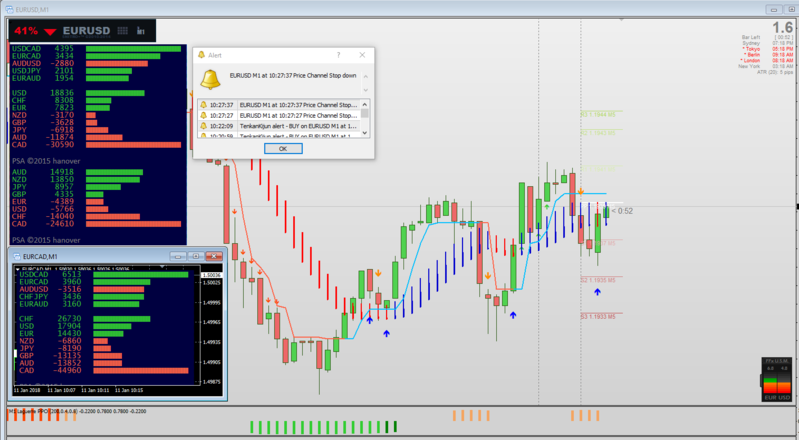Click the 1.50025 price label in EURCAD window
799x440 pixels.
(x=211, y=282)
